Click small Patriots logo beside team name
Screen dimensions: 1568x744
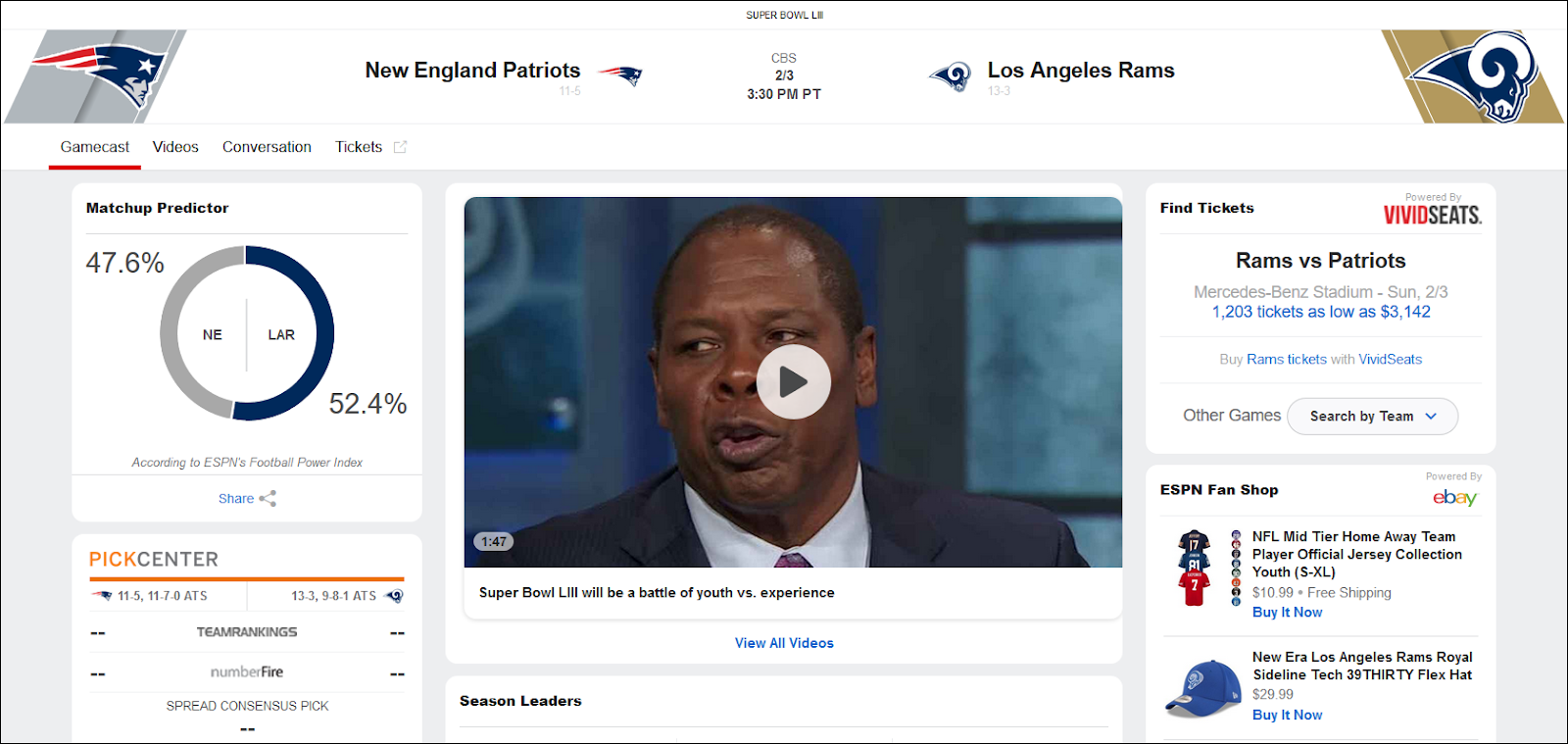pyautogui.click(x=620, y=75)
